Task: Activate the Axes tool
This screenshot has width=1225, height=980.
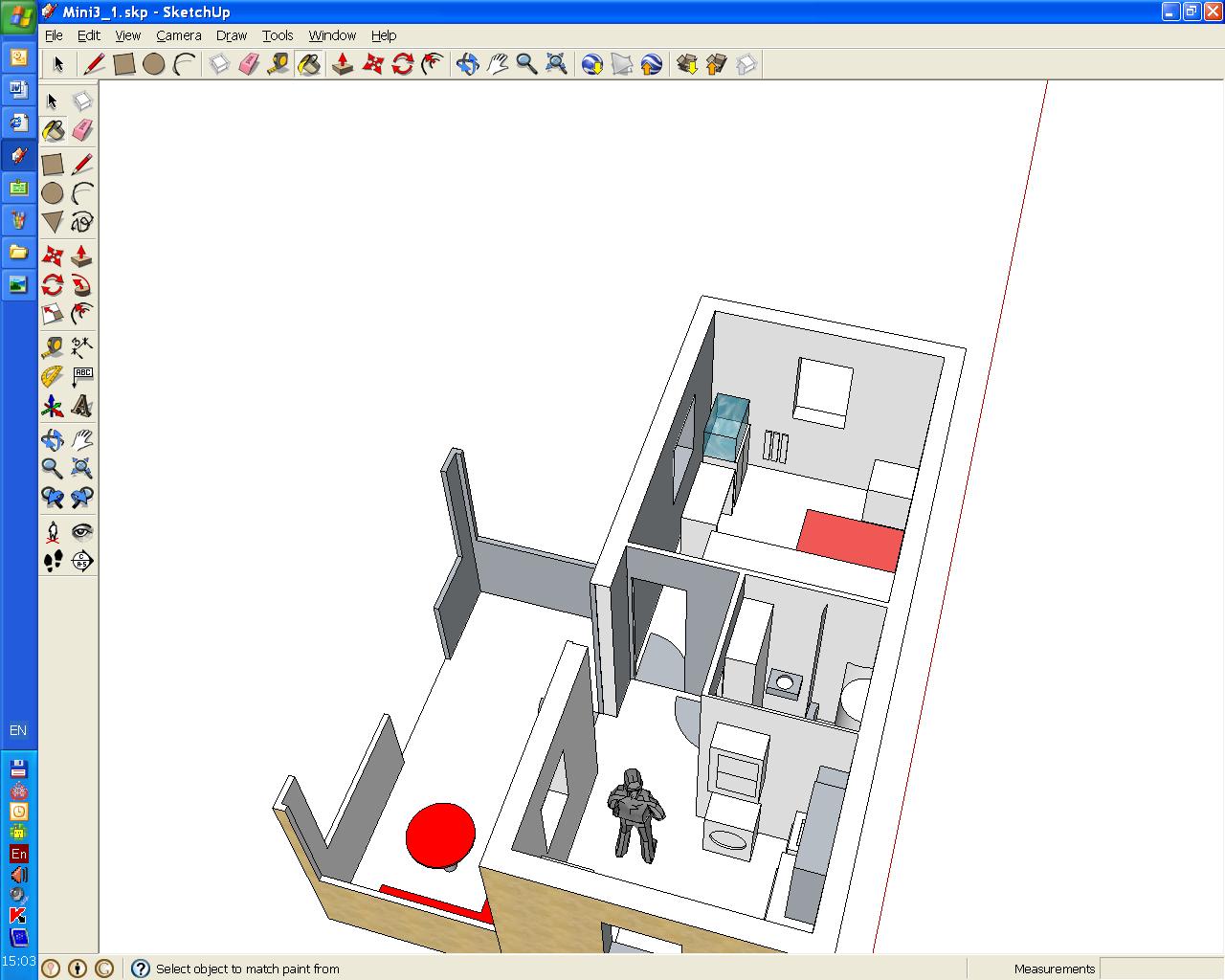Action: 53,407
